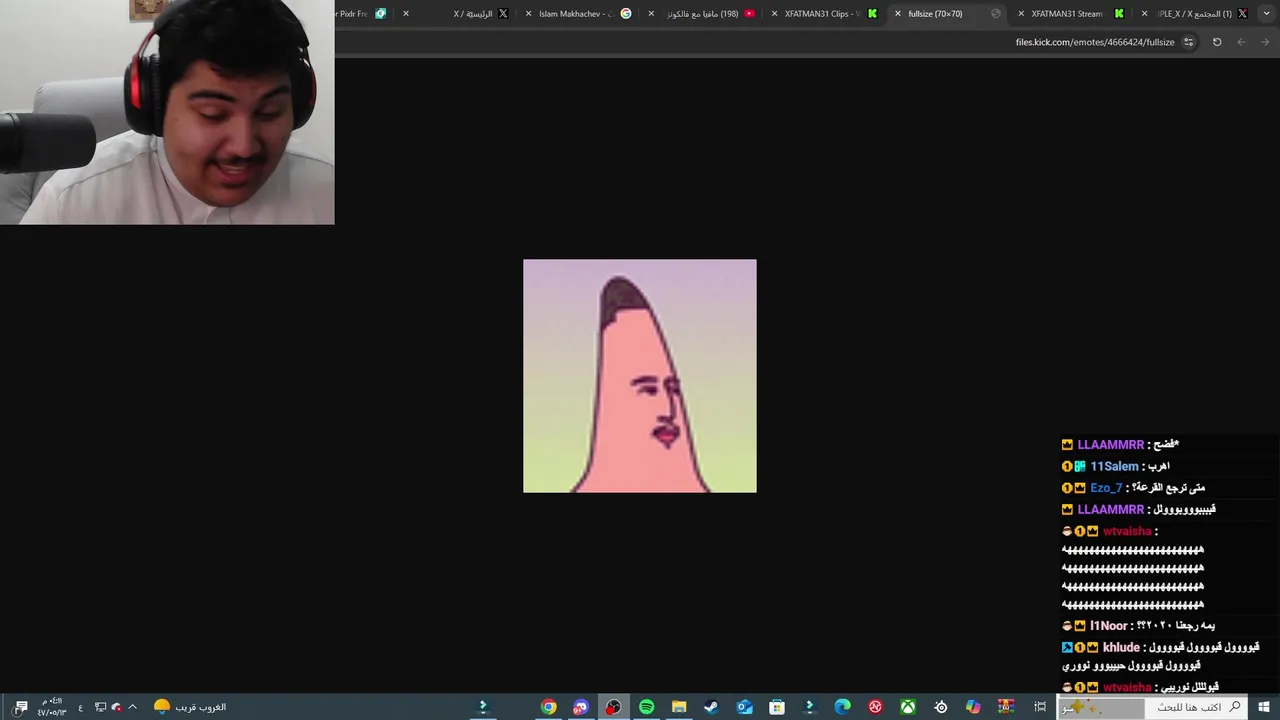
Task: Open Spotify from the taskbar
Action: (x=646, y=707)
